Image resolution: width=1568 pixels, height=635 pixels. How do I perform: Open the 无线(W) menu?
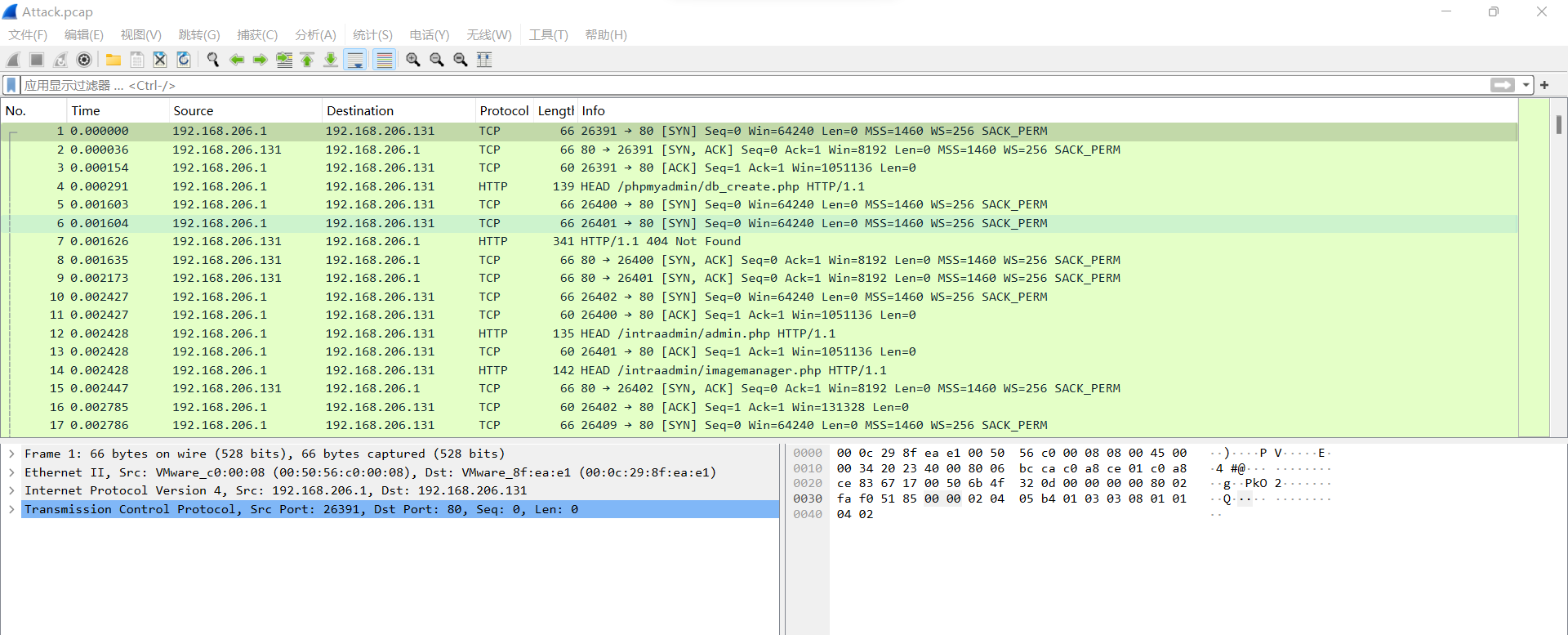coord(489,34)
